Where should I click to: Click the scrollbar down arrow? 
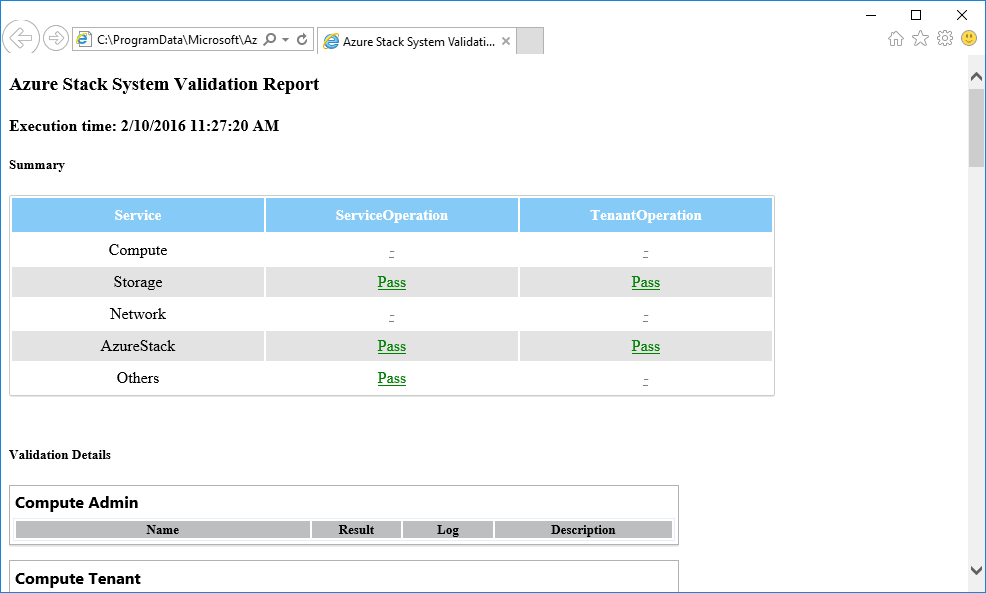click(x=977, y=570)
